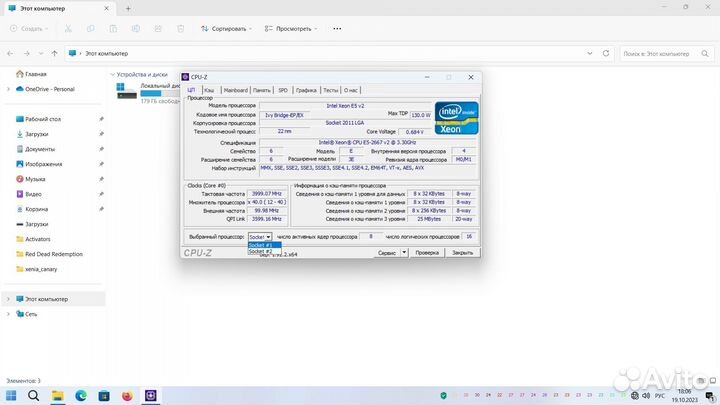The width and height of the screenshot is (720, 405).
Task: Expand the Сеть tree node
Action: coord(8,314)
